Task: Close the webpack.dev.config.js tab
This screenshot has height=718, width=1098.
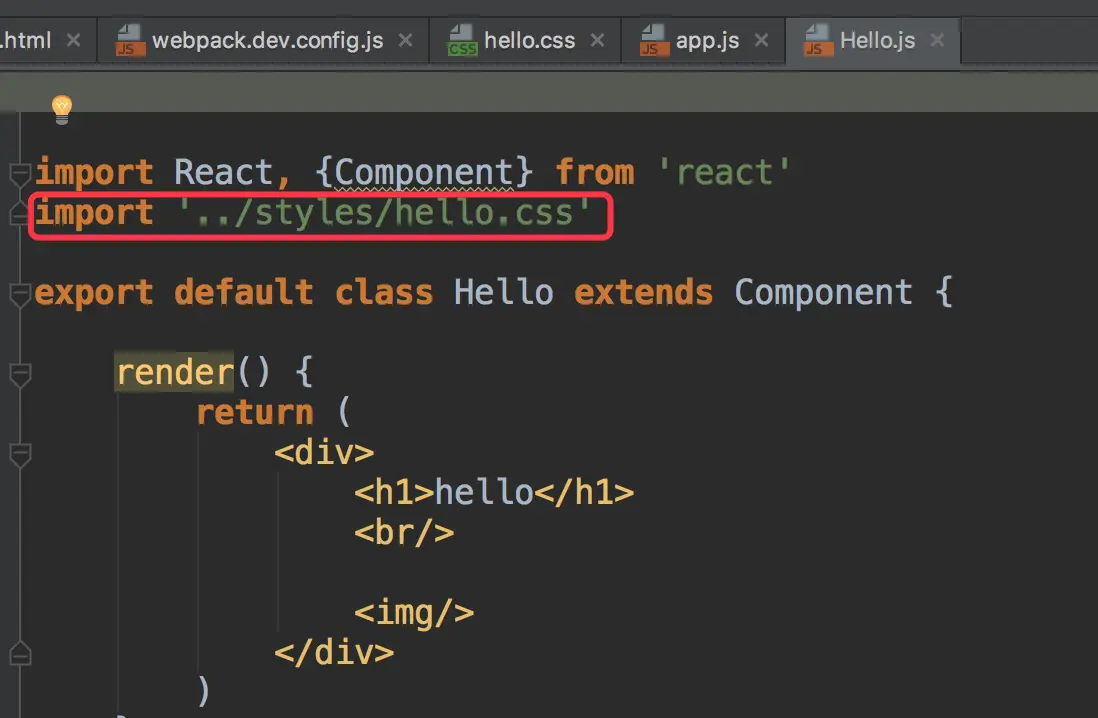Action: click(x=405, y=41)
